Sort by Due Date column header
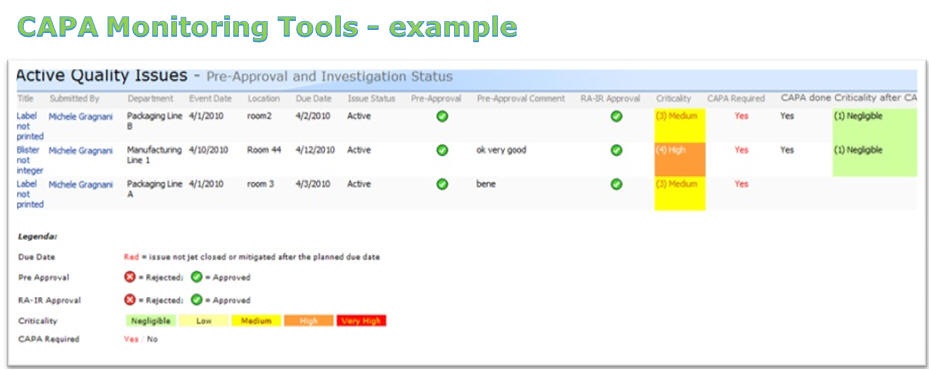 tap(314, 98)
